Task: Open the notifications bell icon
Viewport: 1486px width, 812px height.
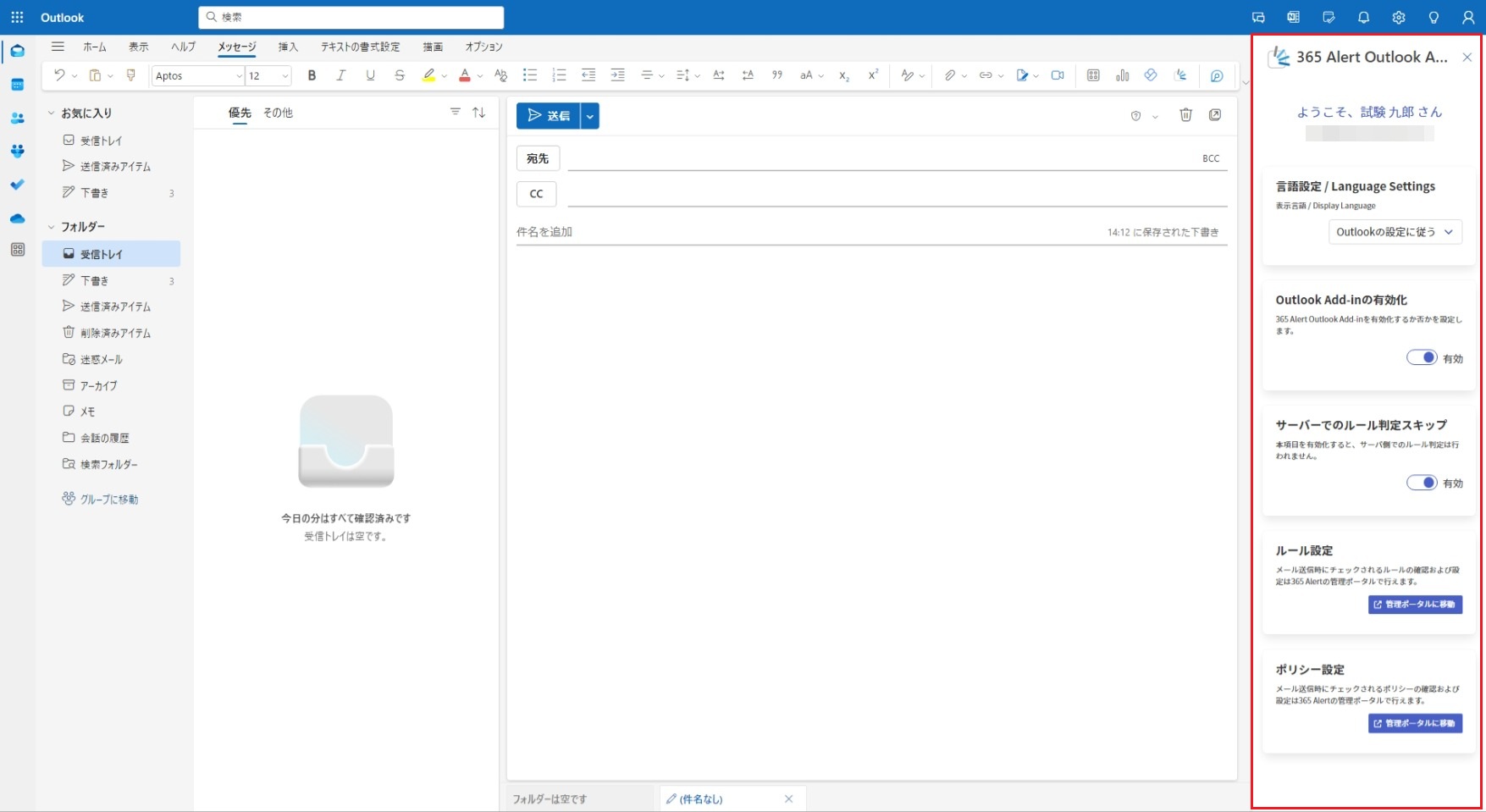Action: click(x=1363, y=17)
